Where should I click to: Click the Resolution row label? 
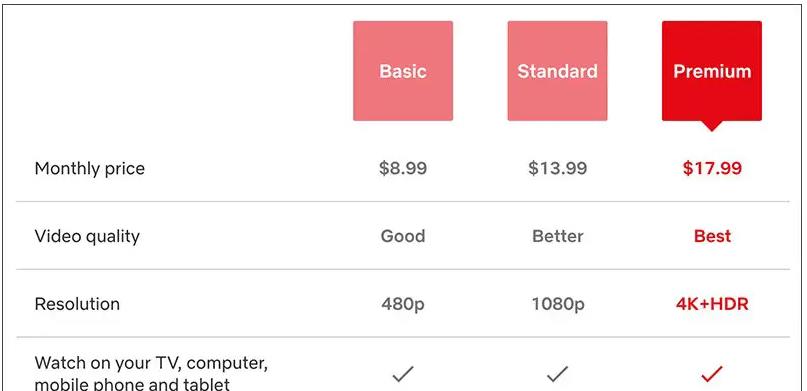(77, 304)
